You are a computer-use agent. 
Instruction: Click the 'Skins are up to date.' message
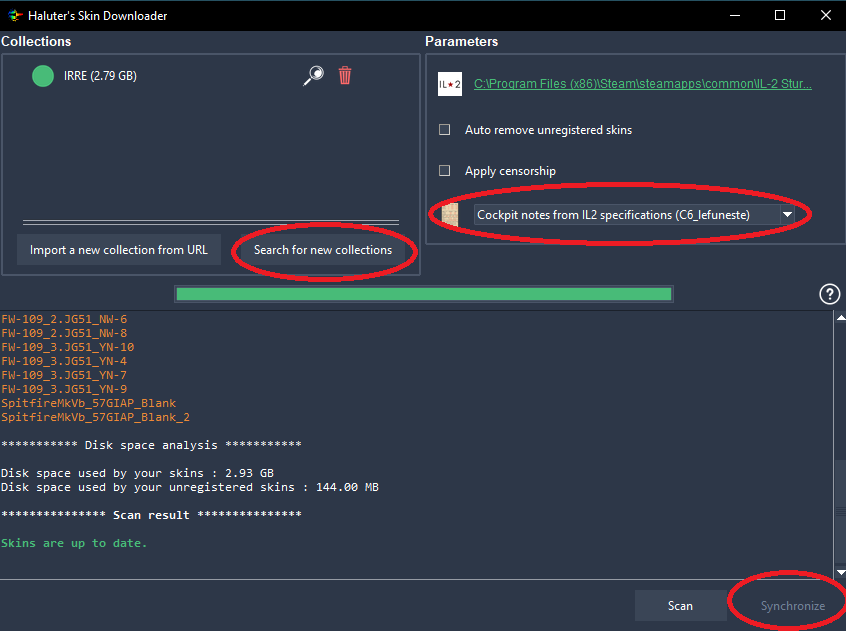click(x=74, y=543)
